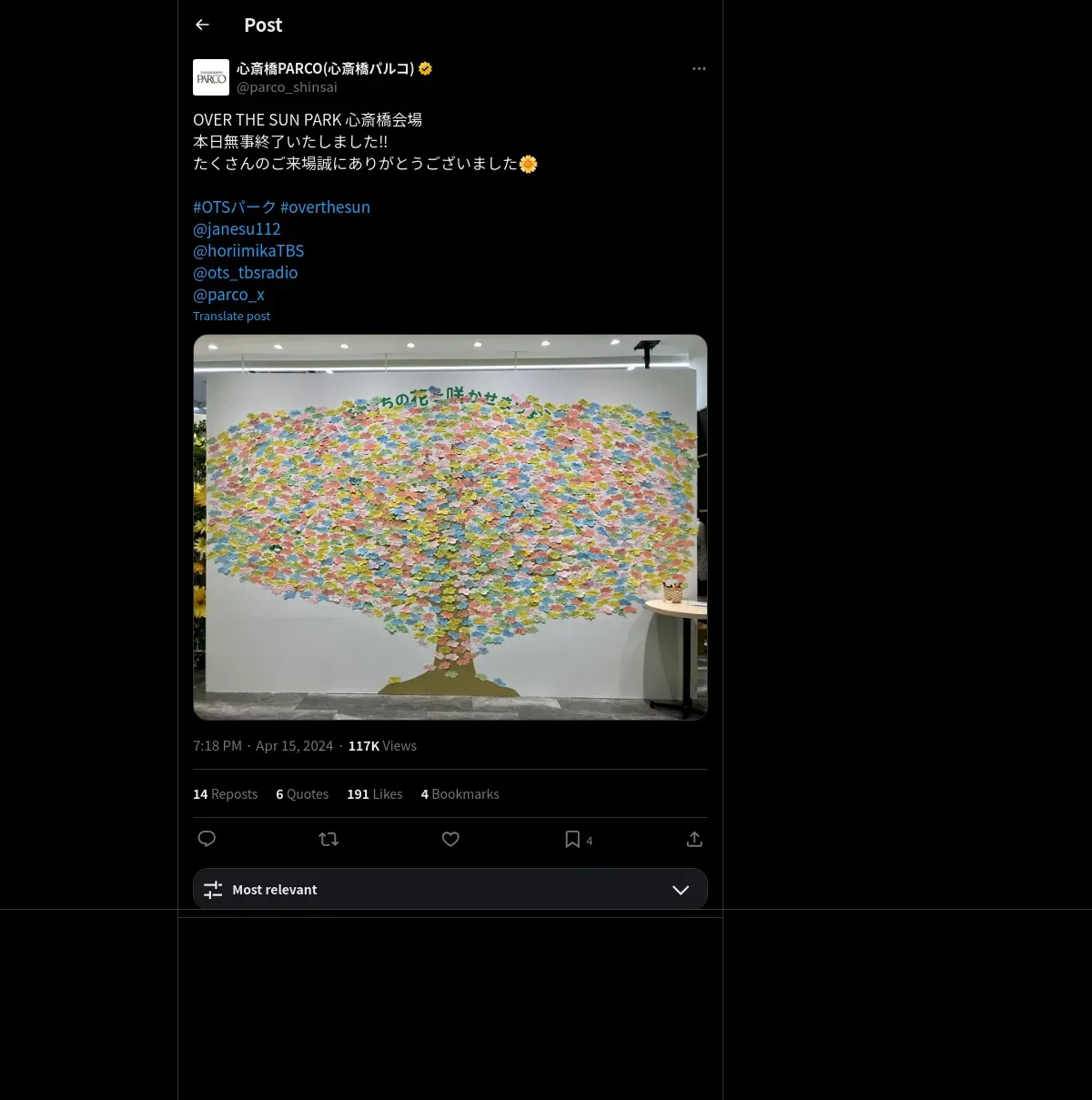Image resolution: width=1092 pixels, height=1100 pixels.
Task: Click the gold verified badge
Action: coord(425,68)
